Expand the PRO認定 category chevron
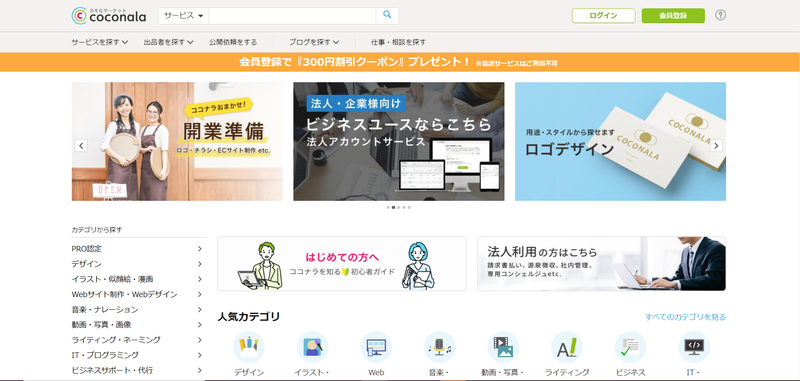Viewport: 800px width, 381px height. click(199, 249)
